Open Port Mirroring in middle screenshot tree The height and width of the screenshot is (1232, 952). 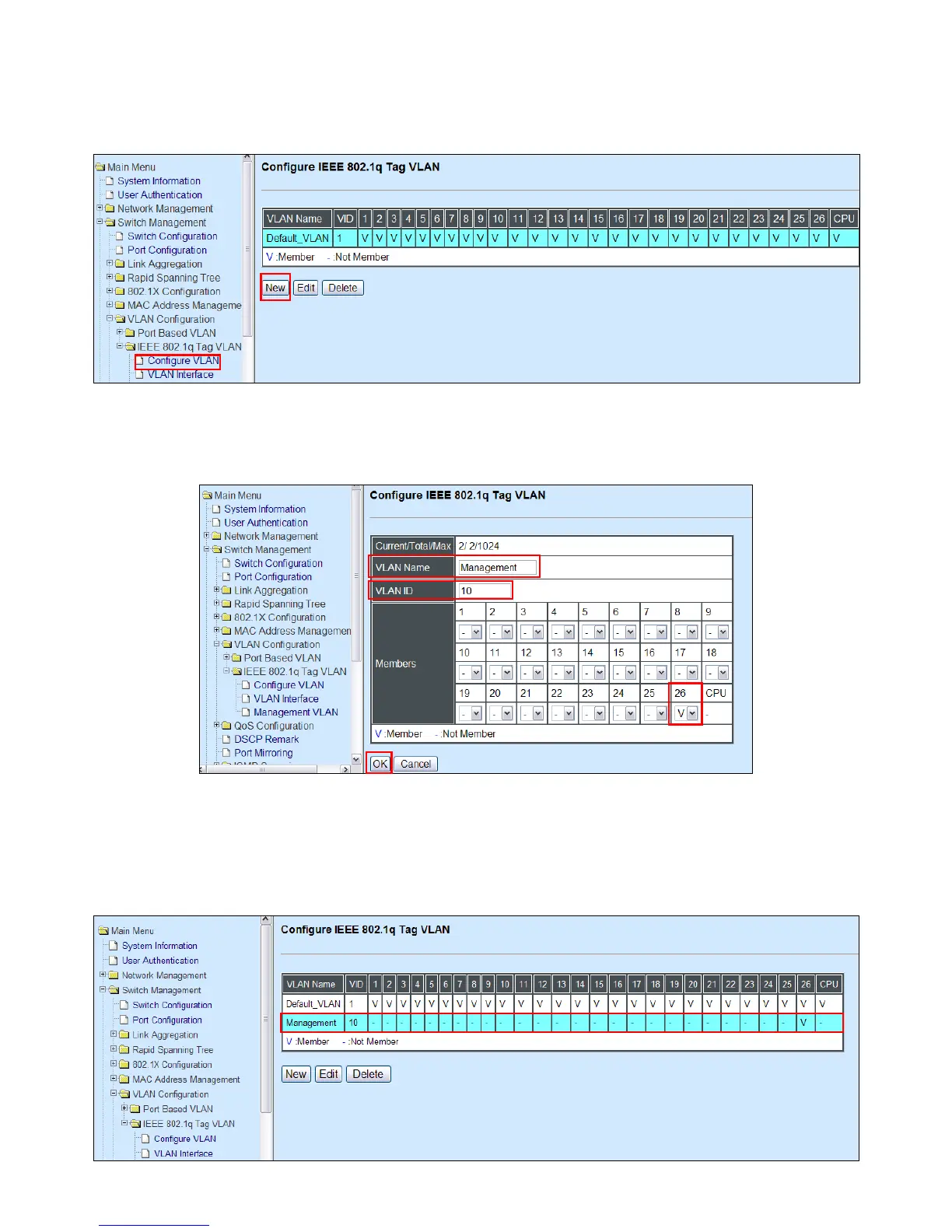coord(264,753)
